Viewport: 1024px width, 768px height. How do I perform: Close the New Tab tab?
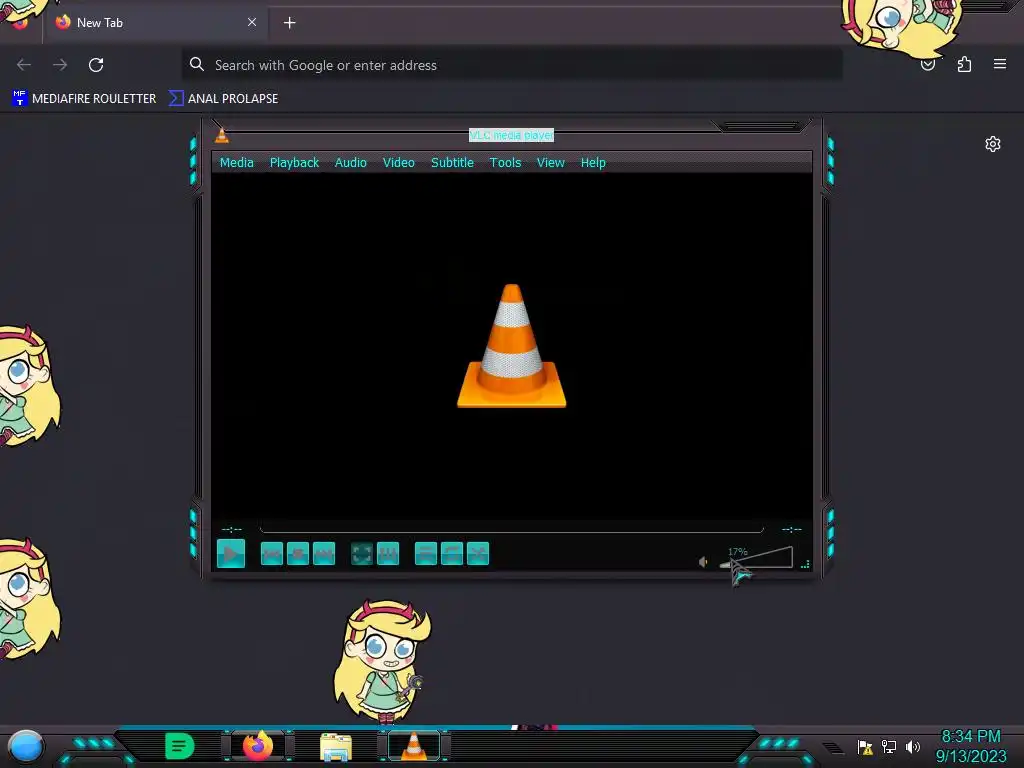(x=252, y=22)
